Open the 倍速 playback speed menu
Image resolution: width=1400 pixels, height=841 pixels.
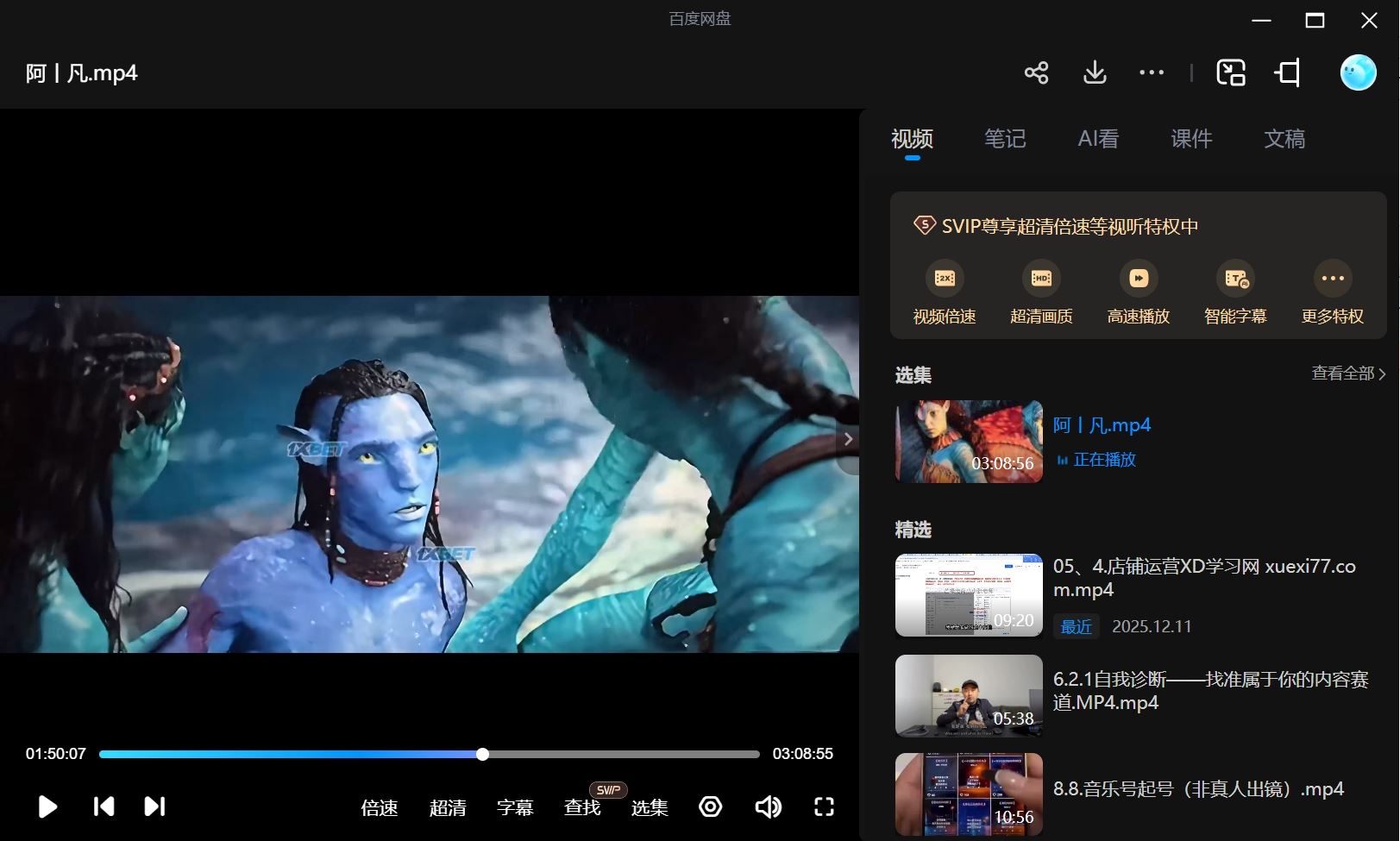point(380,807)
